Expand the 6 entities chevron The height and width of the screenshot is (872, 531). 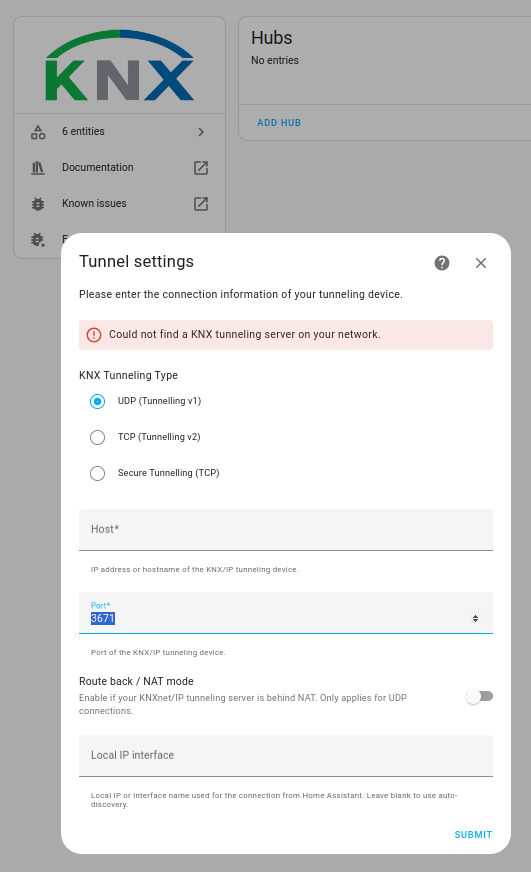pos(201,132)
